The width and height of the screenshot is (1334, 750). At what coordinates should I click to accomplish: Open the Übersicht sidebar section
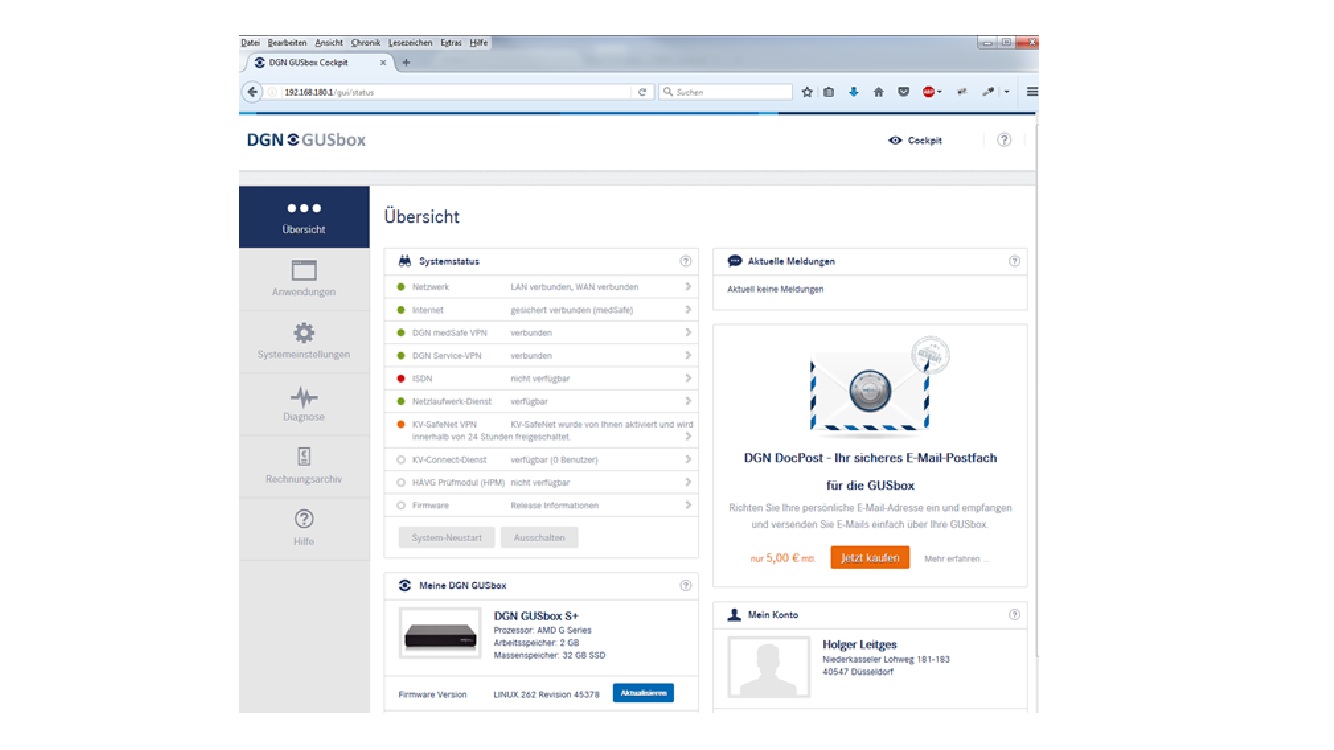tap(304, 217)
